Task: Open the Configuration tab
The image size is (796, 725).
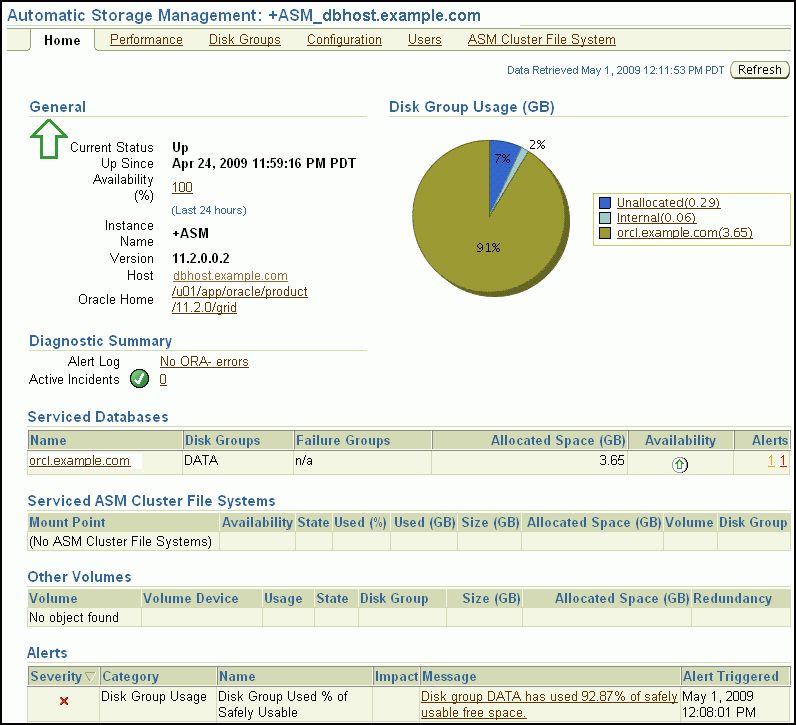Action: point(344,40)
